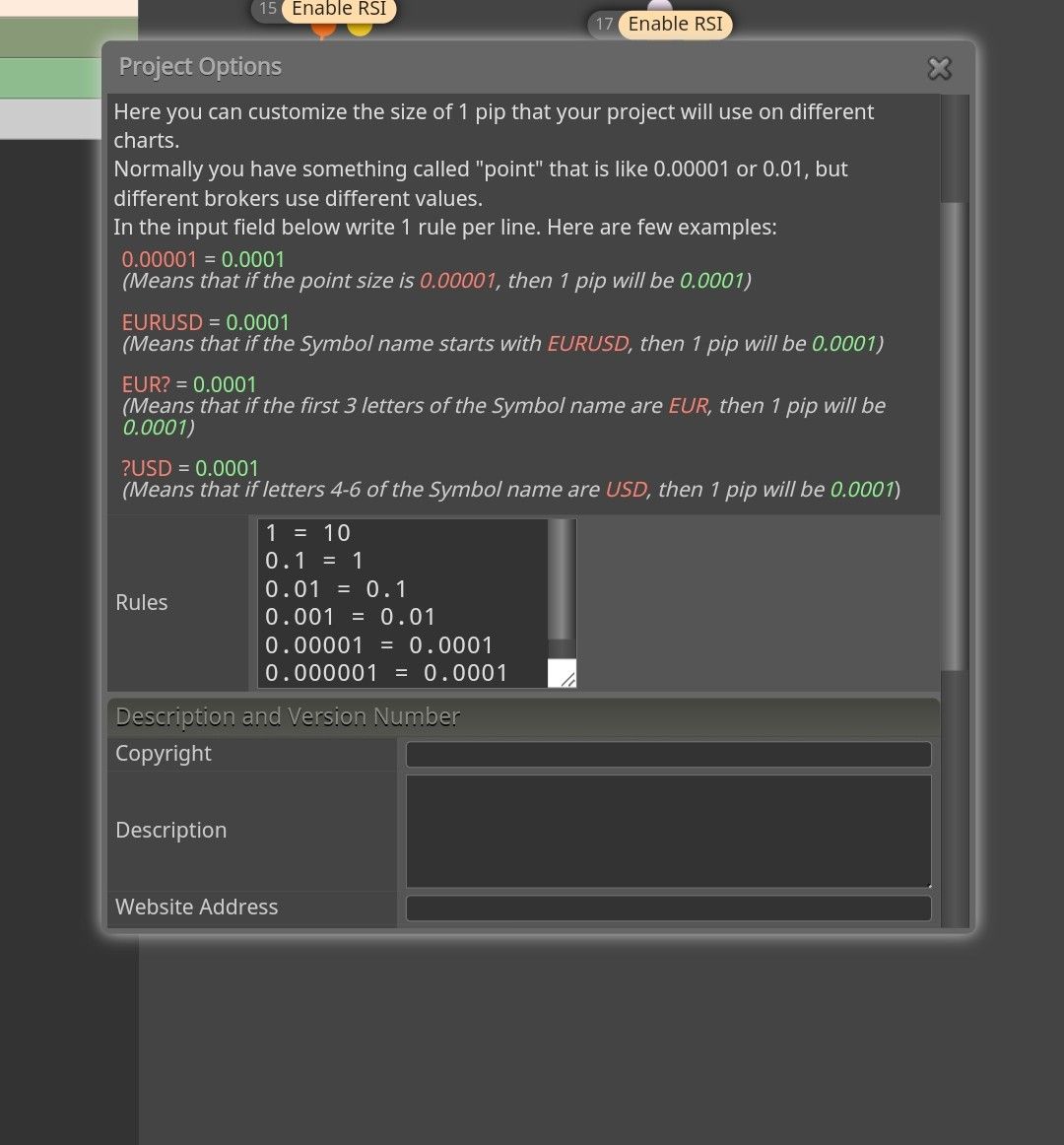Select block 17 Enable RSI
This screenshot has height=1145, width=1064.
coord(659,24)
